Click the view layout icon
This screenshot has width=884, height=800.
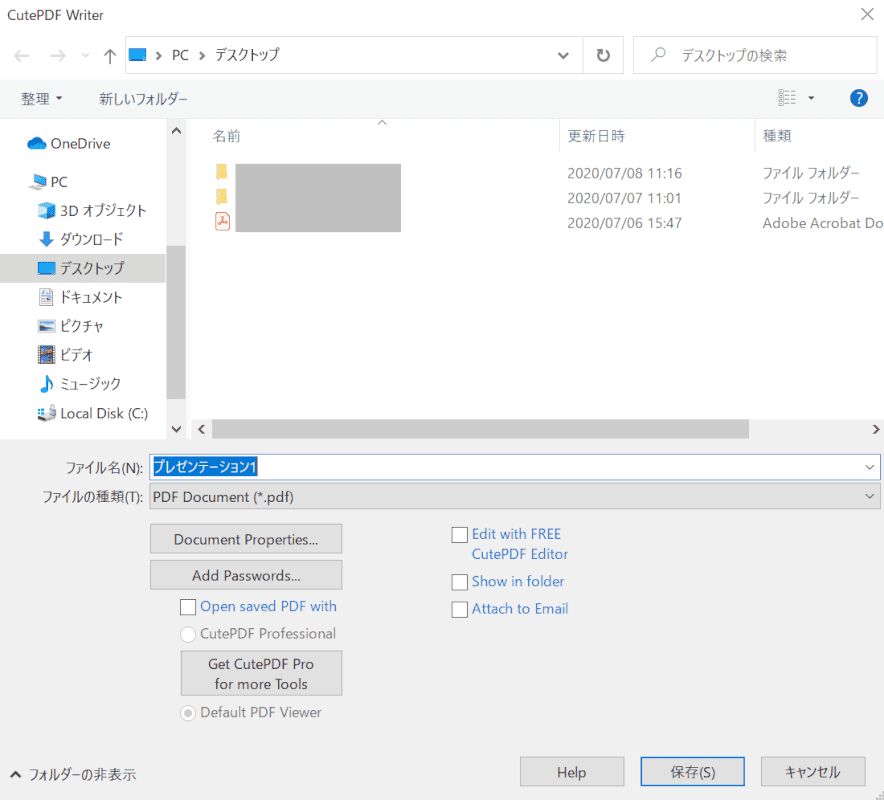(x=787, y=98)
